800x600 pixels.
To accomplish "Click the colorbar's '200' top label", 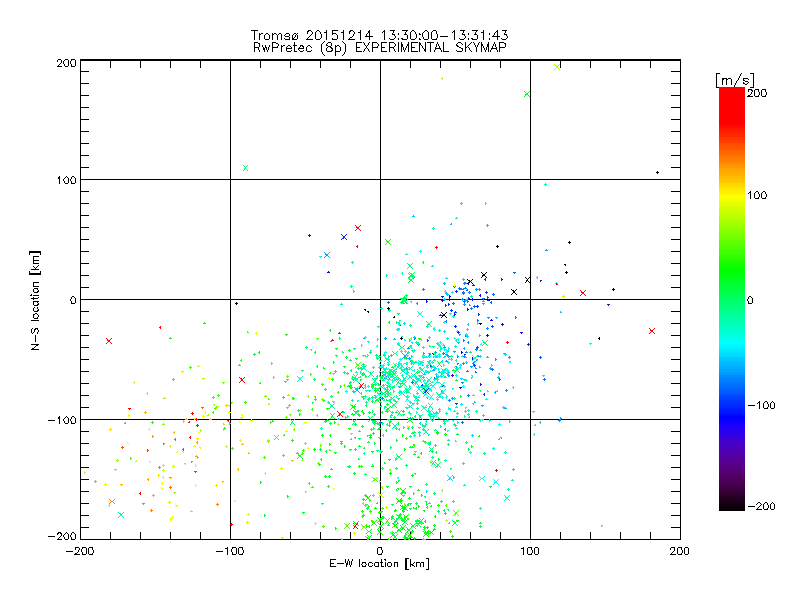I will click(x=757, y=93).
